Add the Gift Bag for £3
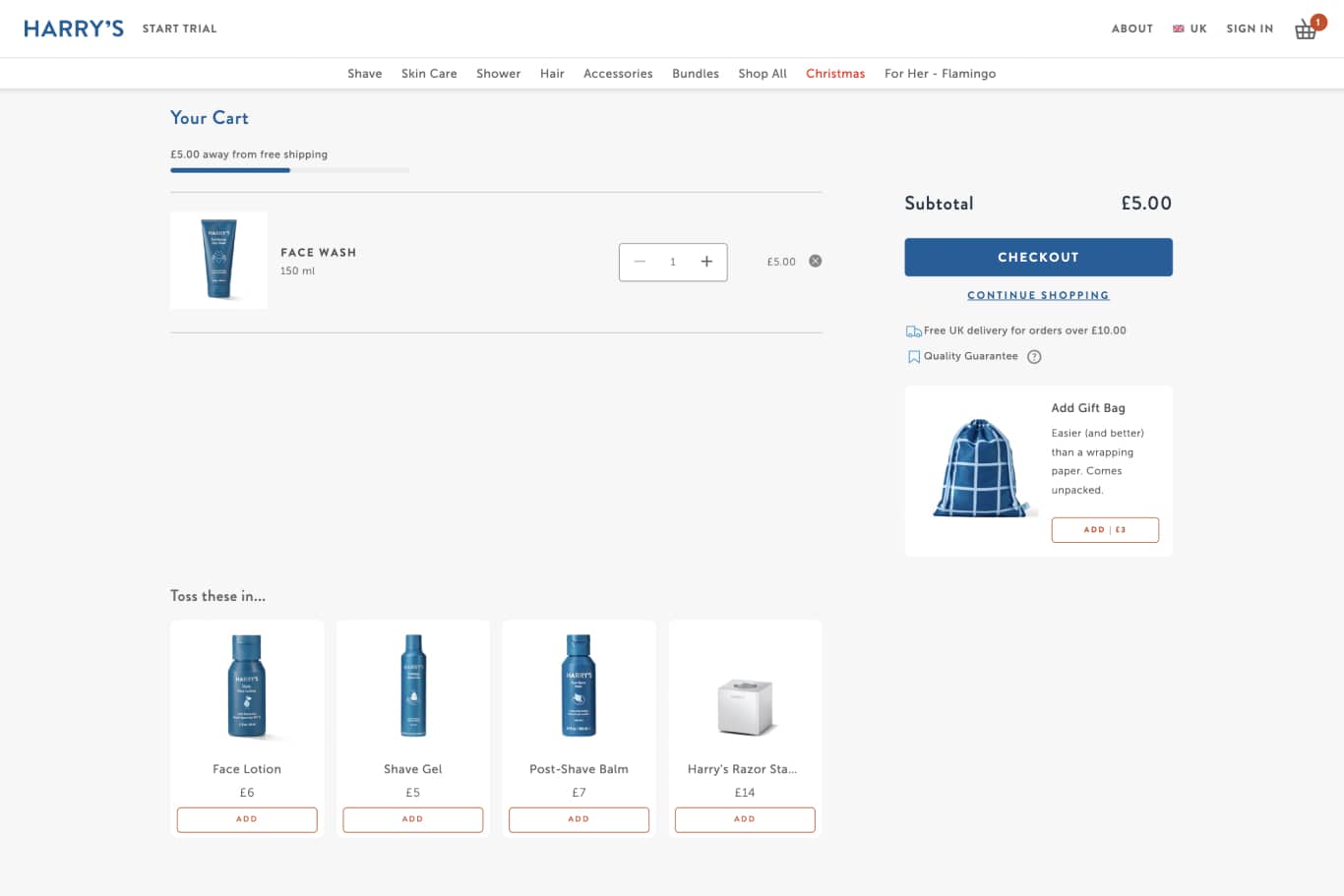 [1104, 530]
